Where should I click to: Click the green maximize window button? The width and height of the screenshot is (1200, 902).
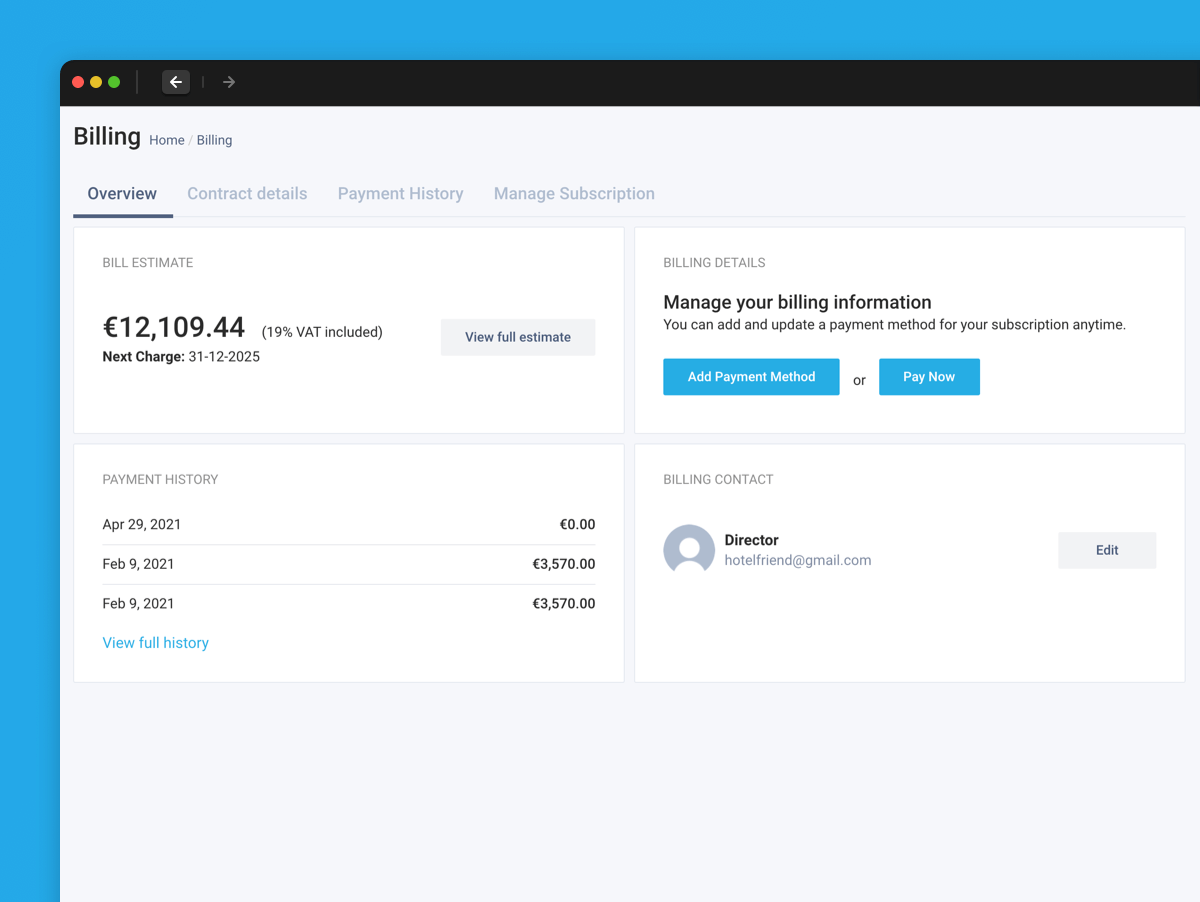[114, 82]
